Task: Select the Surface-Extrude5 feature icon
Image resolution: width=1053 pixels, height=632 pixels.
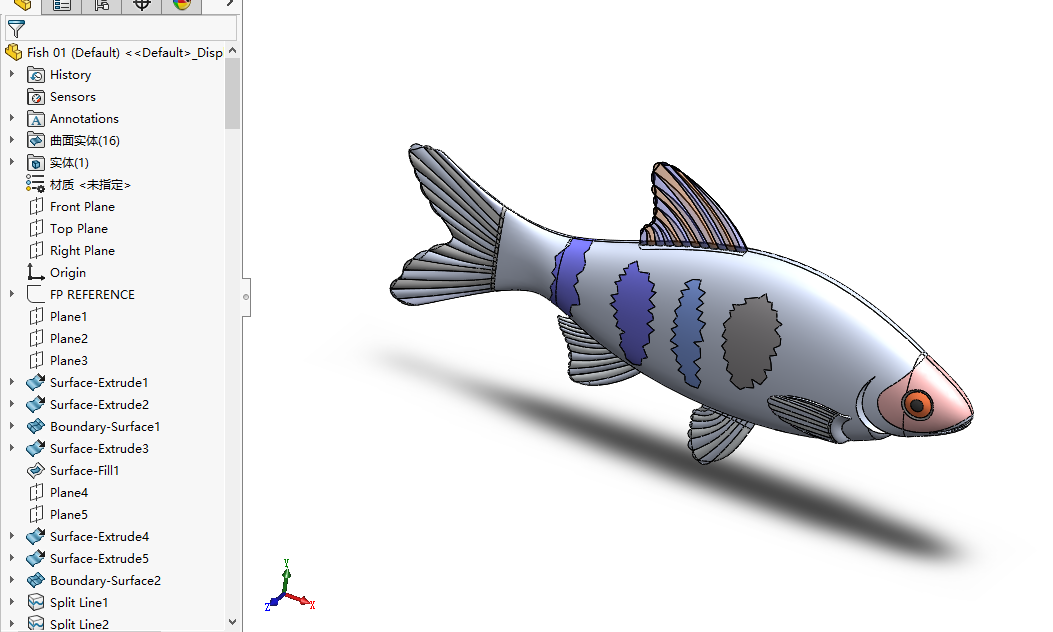Action: pos(36,558)
